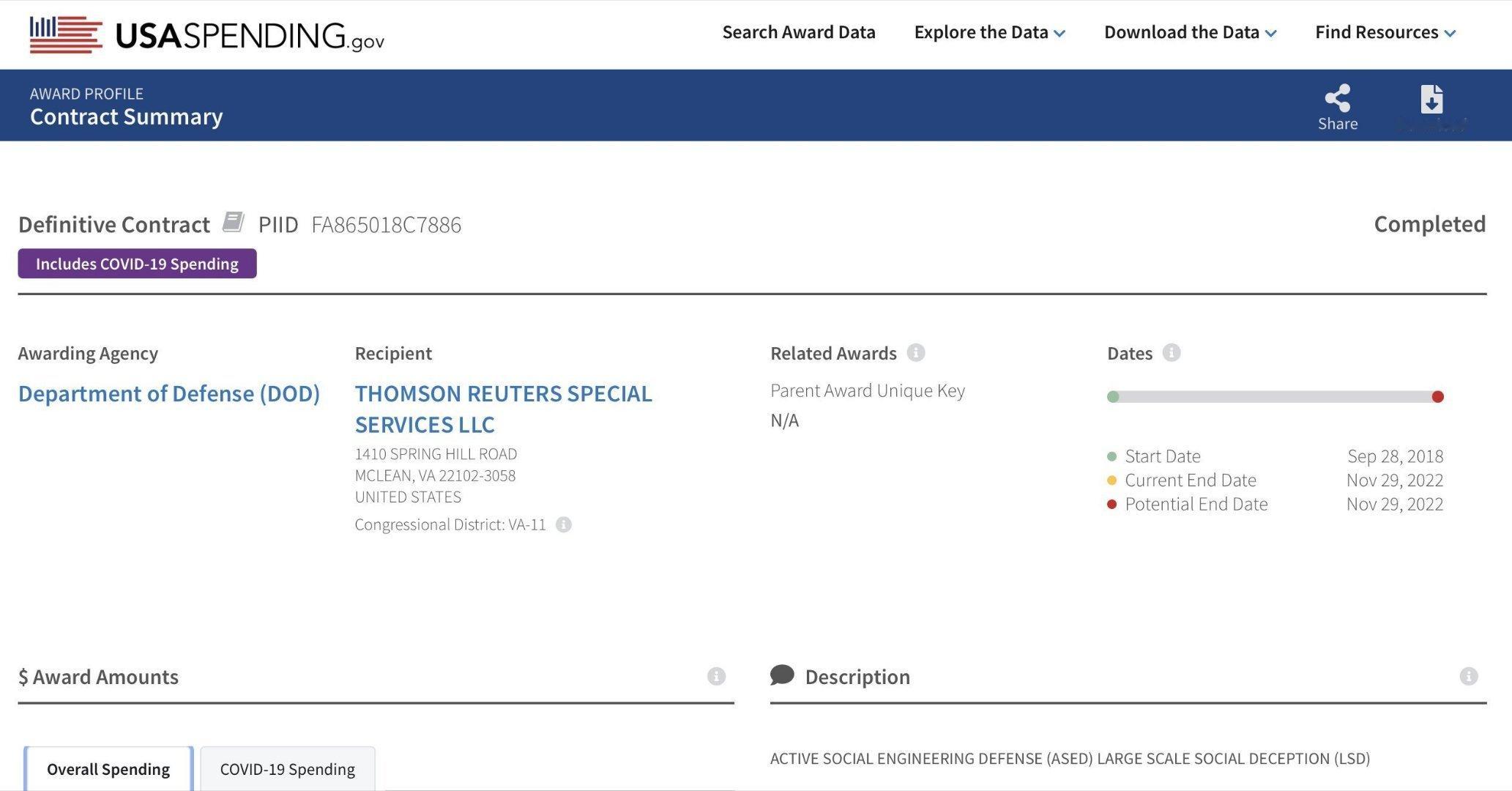Click the info icon next to Congressional District
This screenshot has height=791, width=1512.
(x=563, y=522)
